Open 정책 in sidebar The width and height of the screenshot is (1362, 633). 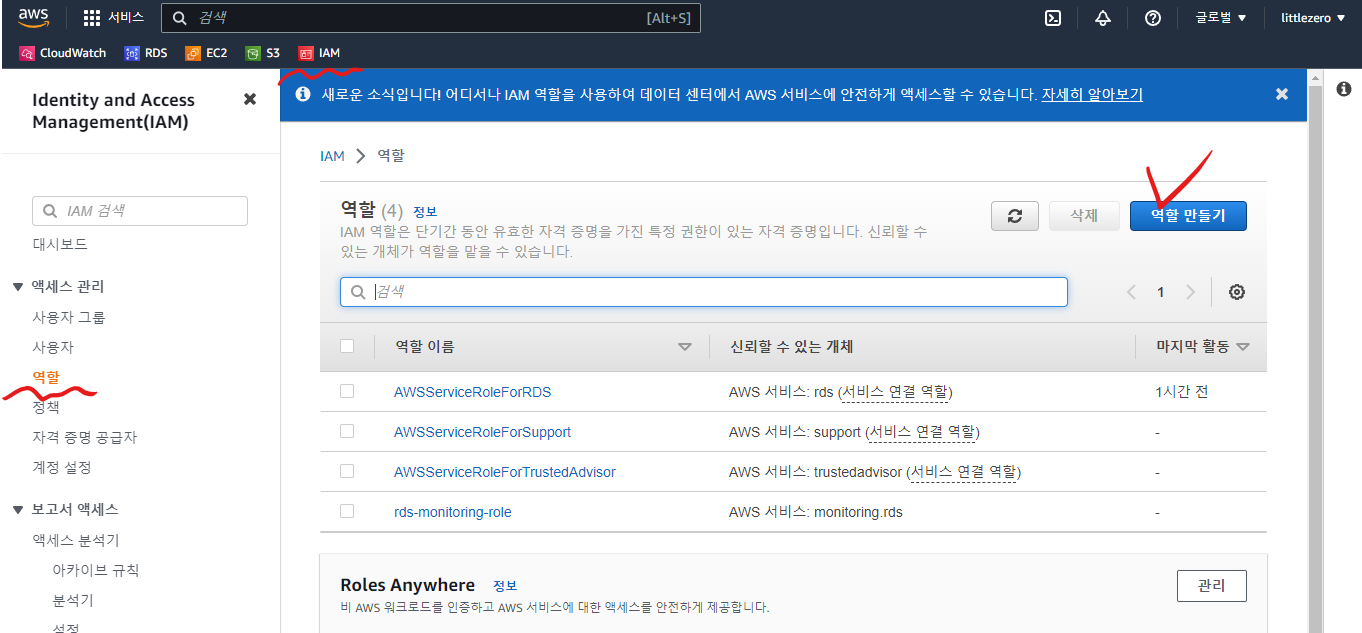[x=46, y=407]
